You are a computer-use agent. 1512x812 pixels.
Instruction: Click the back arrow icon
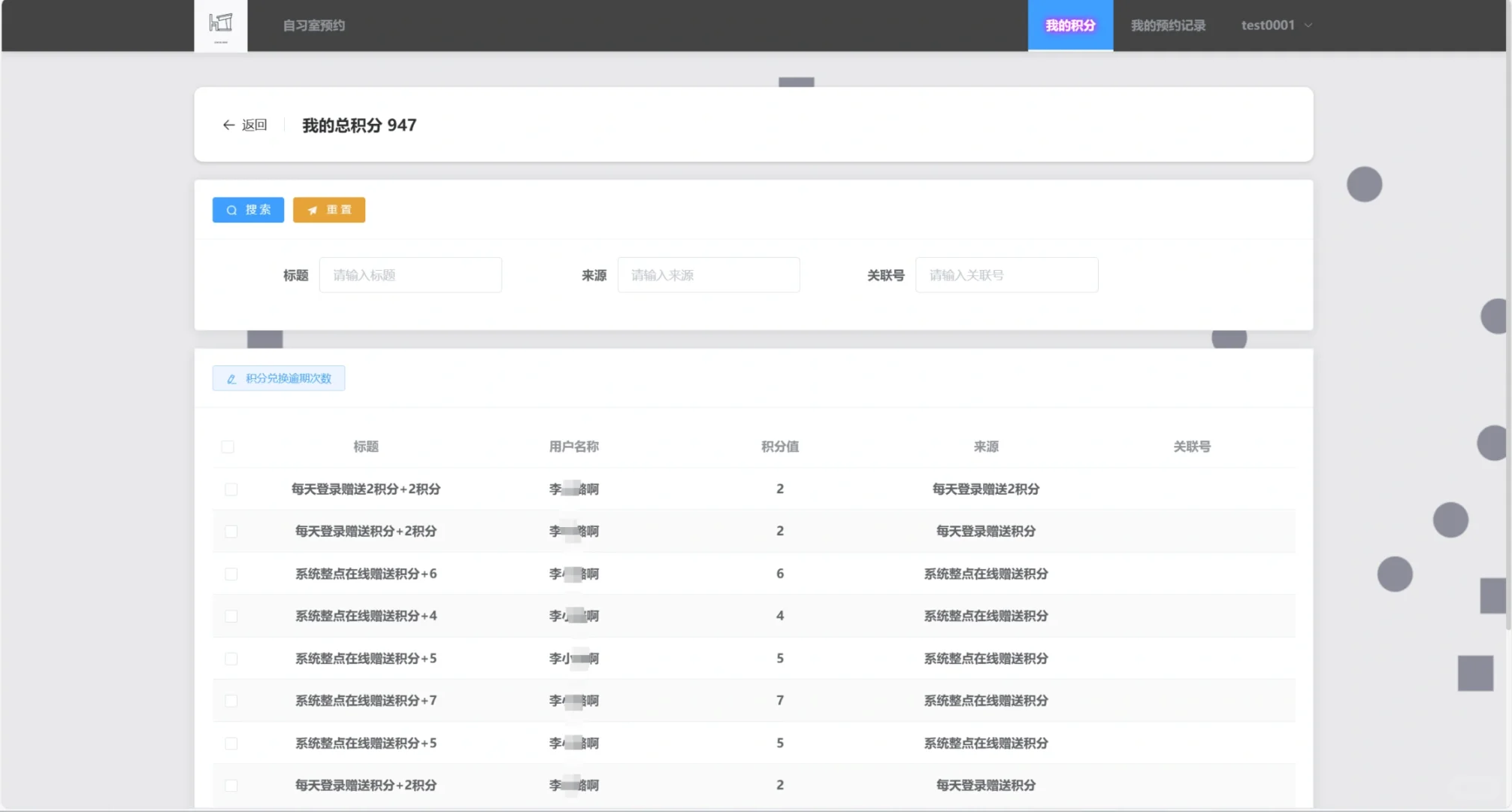[228, 125]
